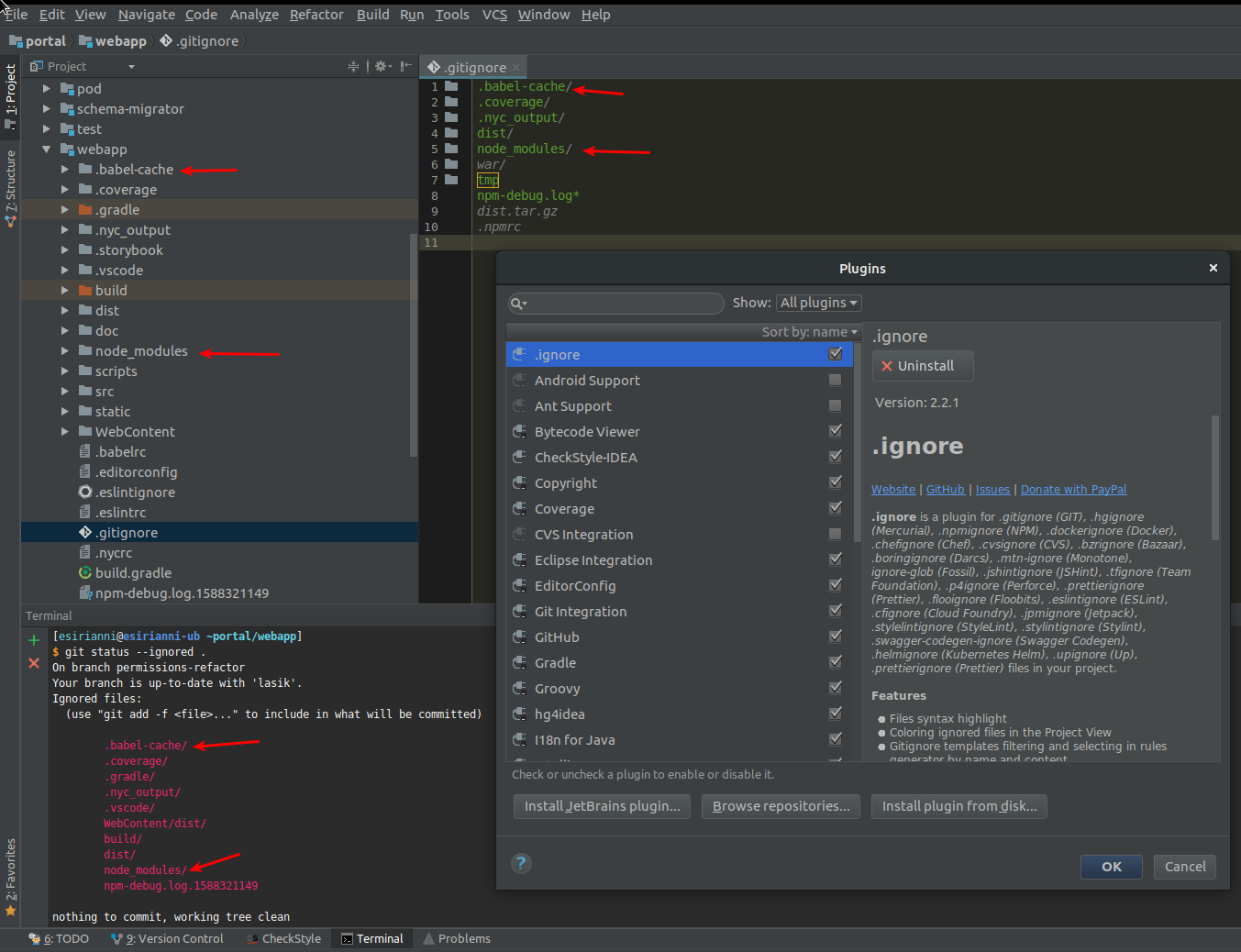
Task: Open the View menu
Action: 90,14
